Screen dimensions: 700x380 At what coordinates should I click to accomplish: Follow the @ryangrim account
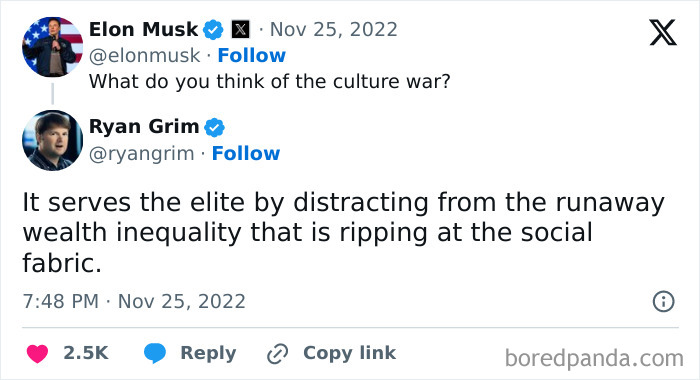(x=246, y=153)
